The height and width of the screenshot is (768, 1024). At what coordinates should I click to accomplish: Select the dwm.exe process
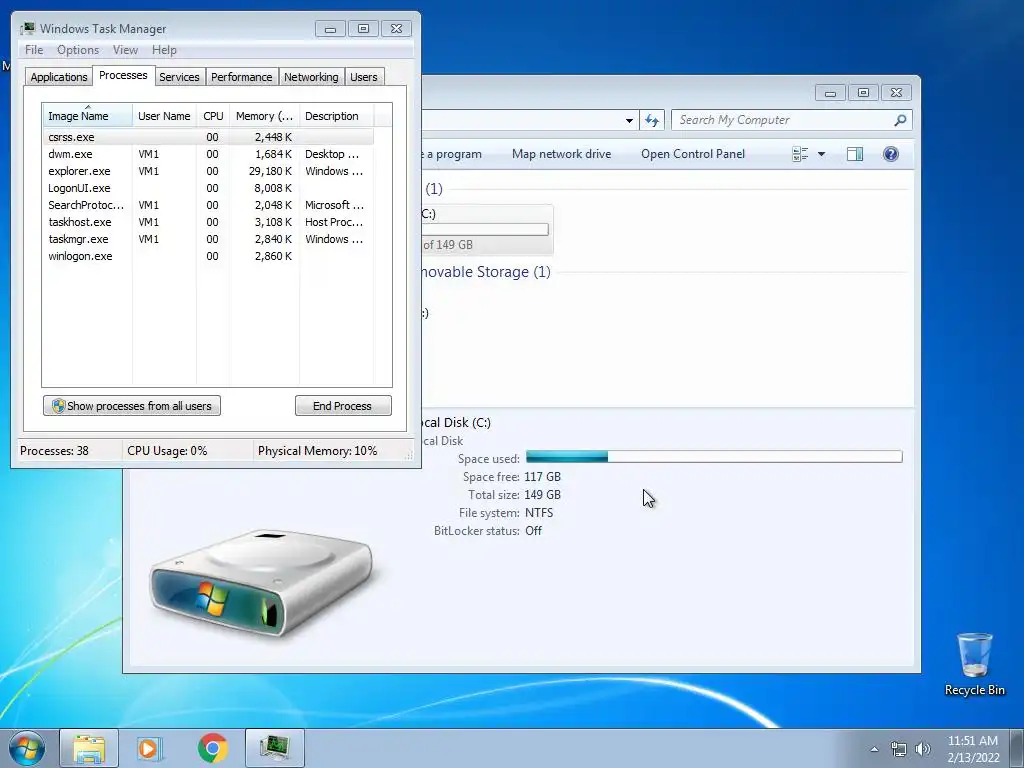click(208, 154)
